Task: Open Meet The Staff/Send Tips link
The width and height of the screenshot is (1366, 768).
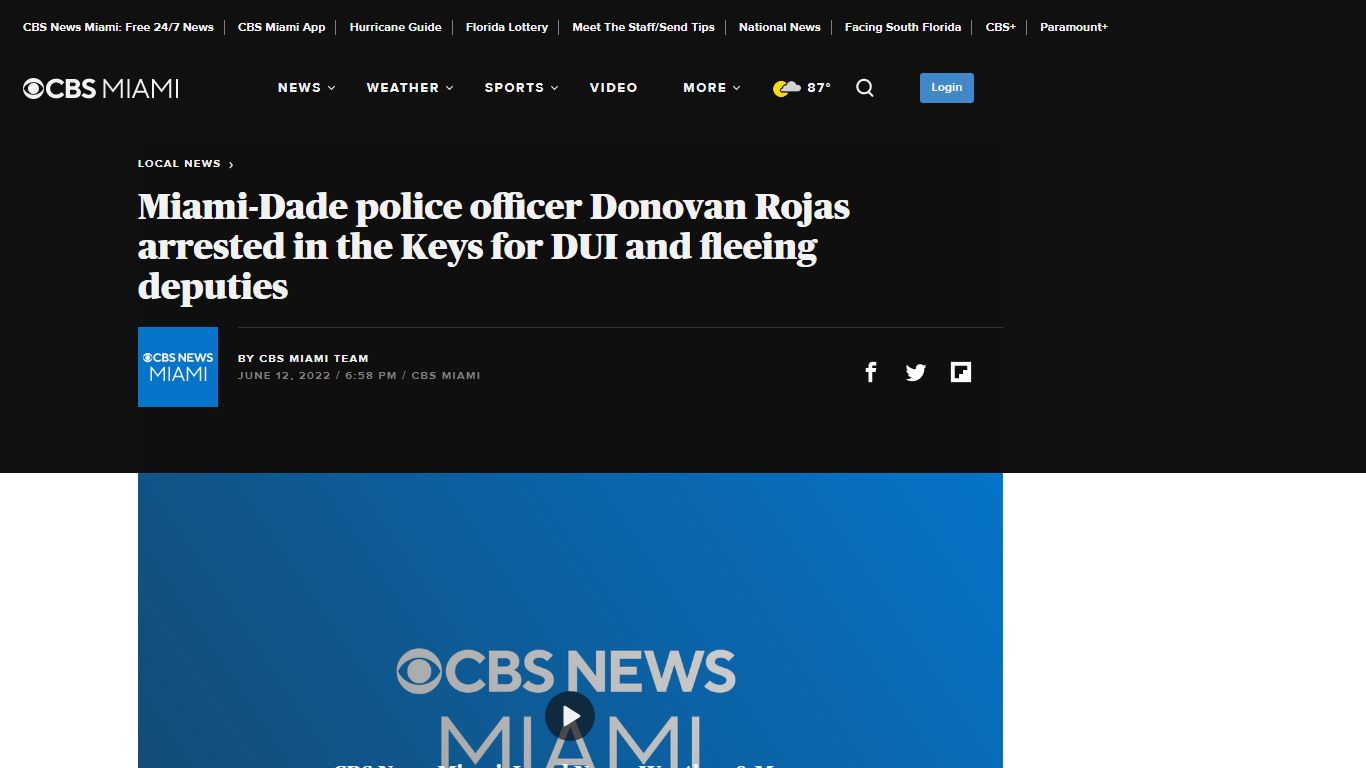Action: pyautogui.click(x=643, y=27)
